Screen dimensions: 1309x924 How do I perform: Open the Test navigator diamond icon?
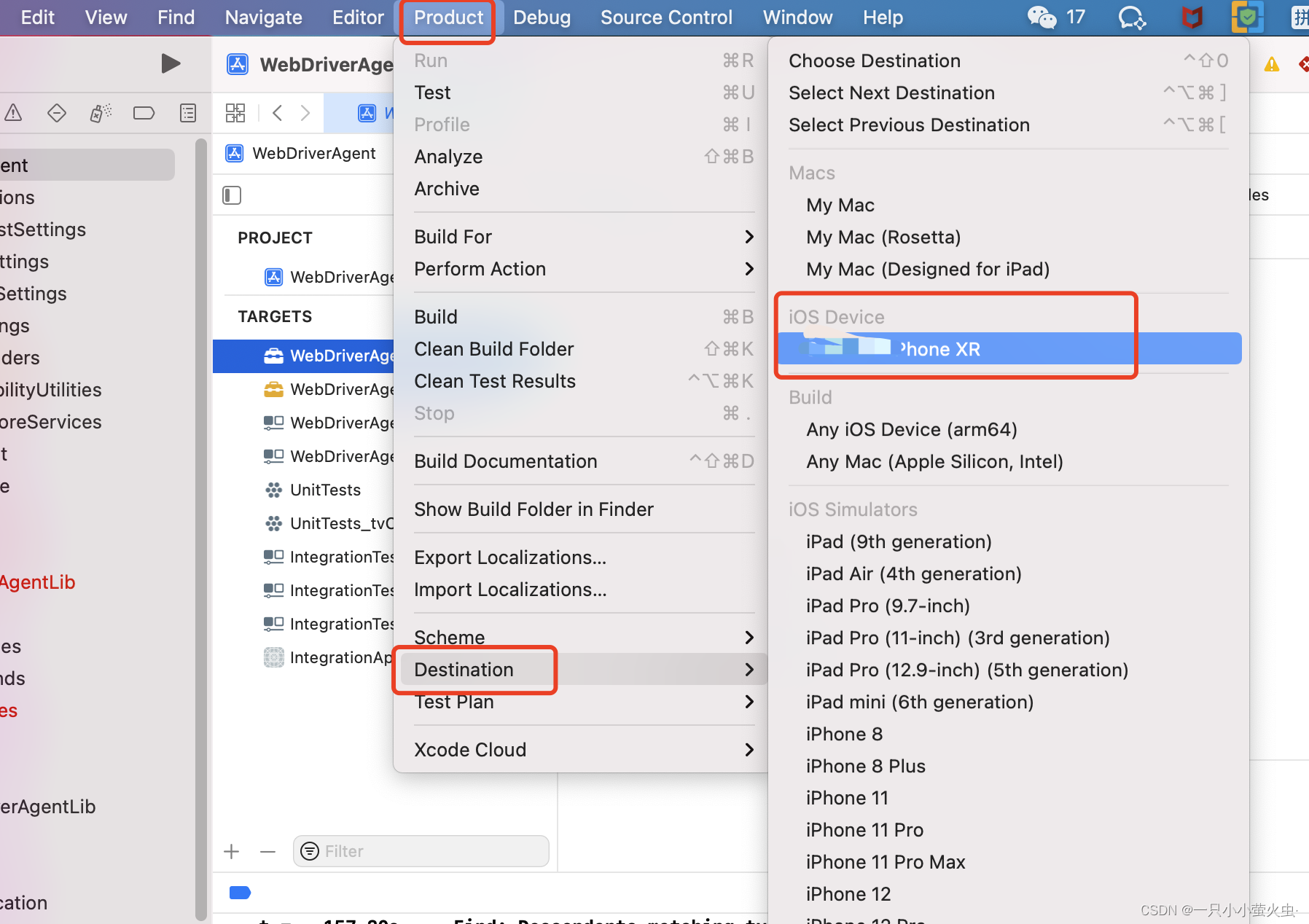(57, 113)
